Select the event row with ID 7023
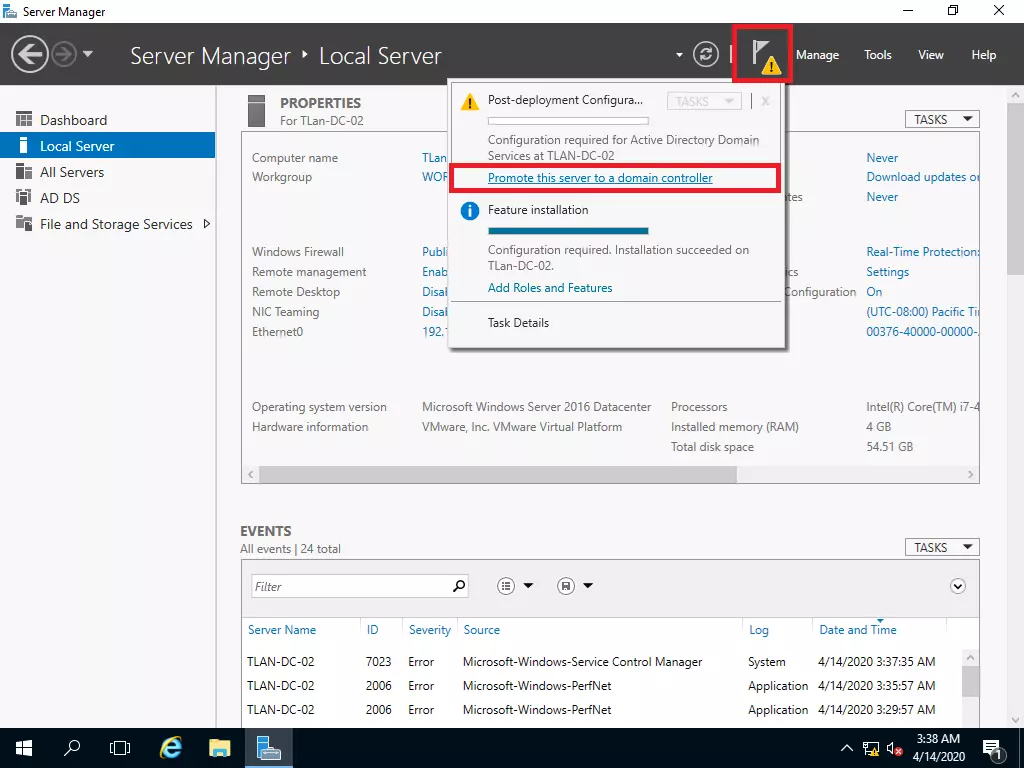 click(x=601, y=662)
